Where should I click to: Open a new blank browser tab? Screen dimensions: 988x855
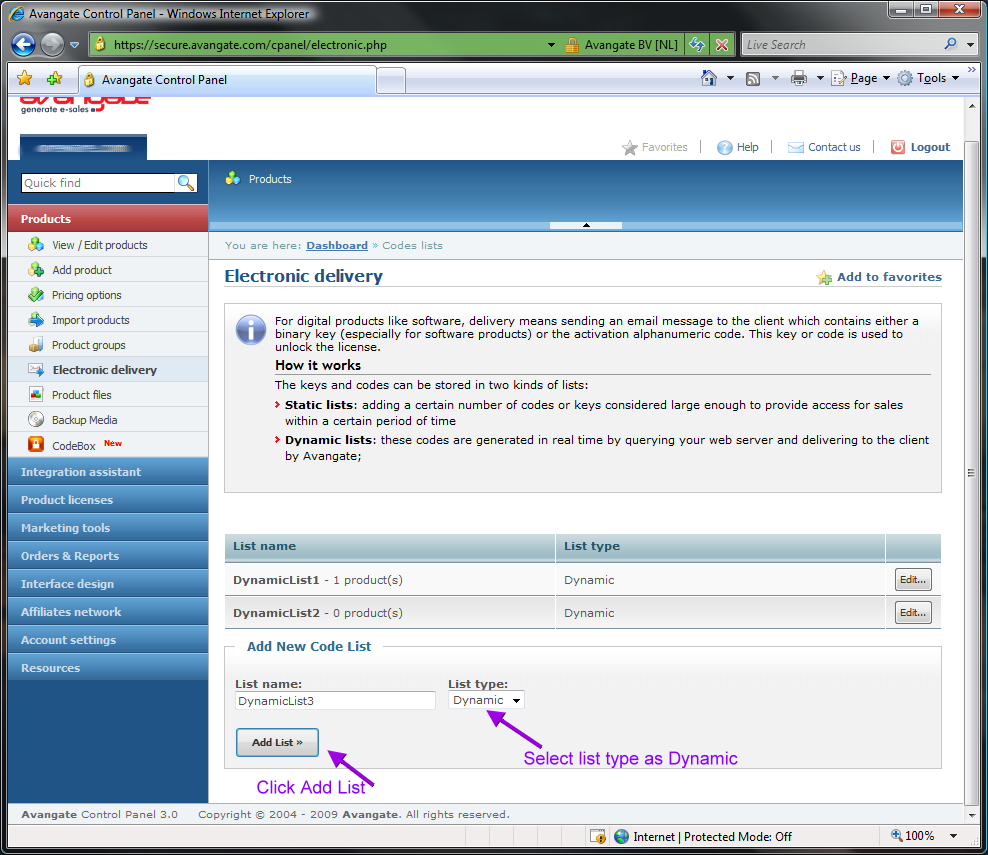[x=391, y=81]
